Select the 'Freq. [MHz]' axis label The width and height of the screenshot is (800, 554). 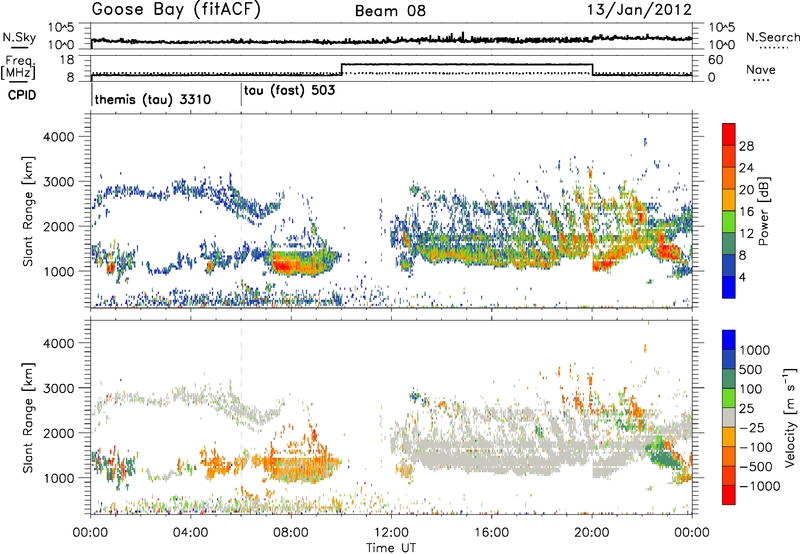(x=20, y=67)
